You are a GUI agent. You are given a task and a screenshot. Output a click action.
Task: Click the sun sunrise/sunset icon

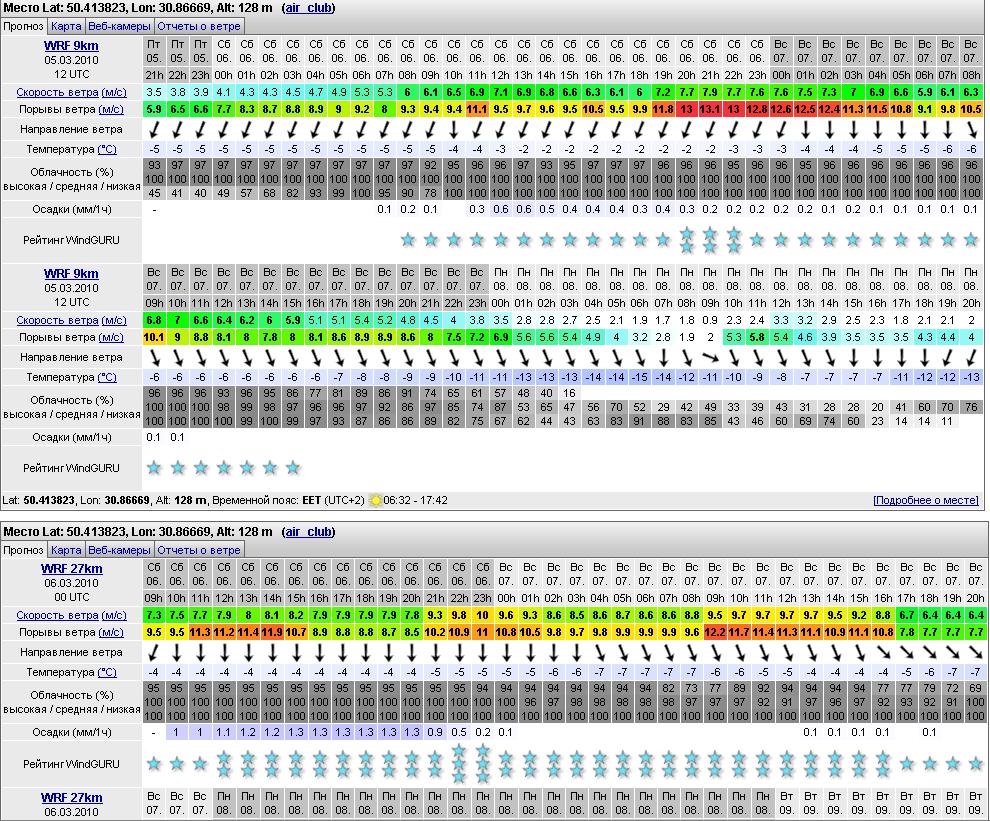click(376, 500)
